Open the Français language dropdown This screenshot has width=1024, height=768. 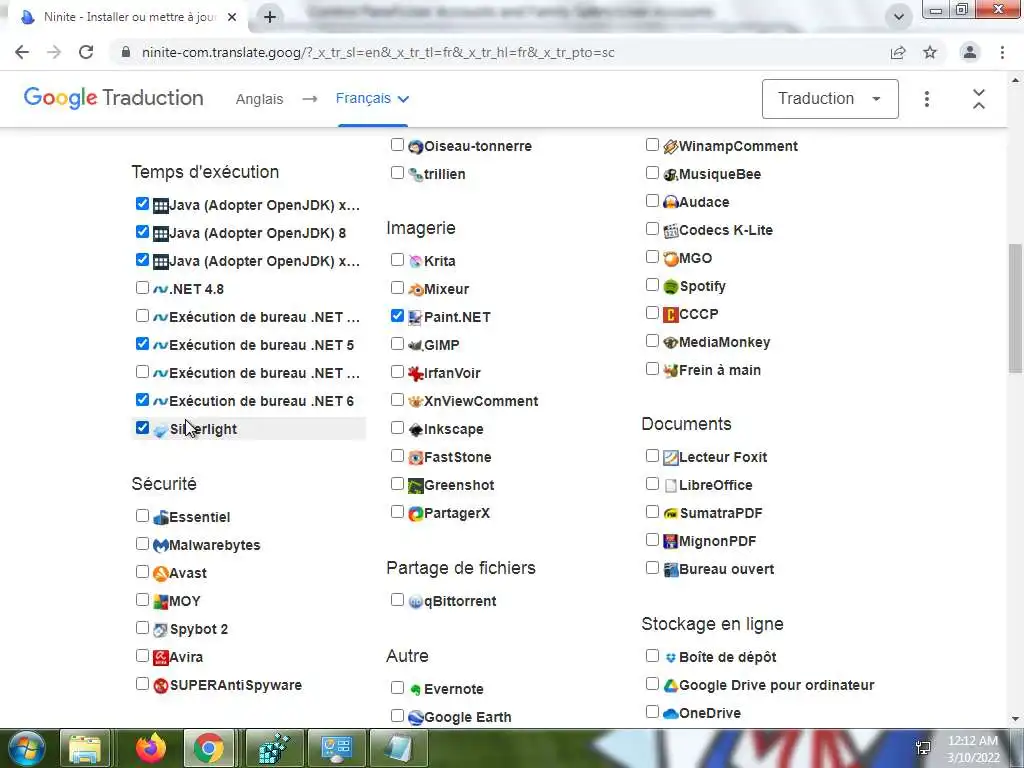pyautogui.click(x=372, y=99)
